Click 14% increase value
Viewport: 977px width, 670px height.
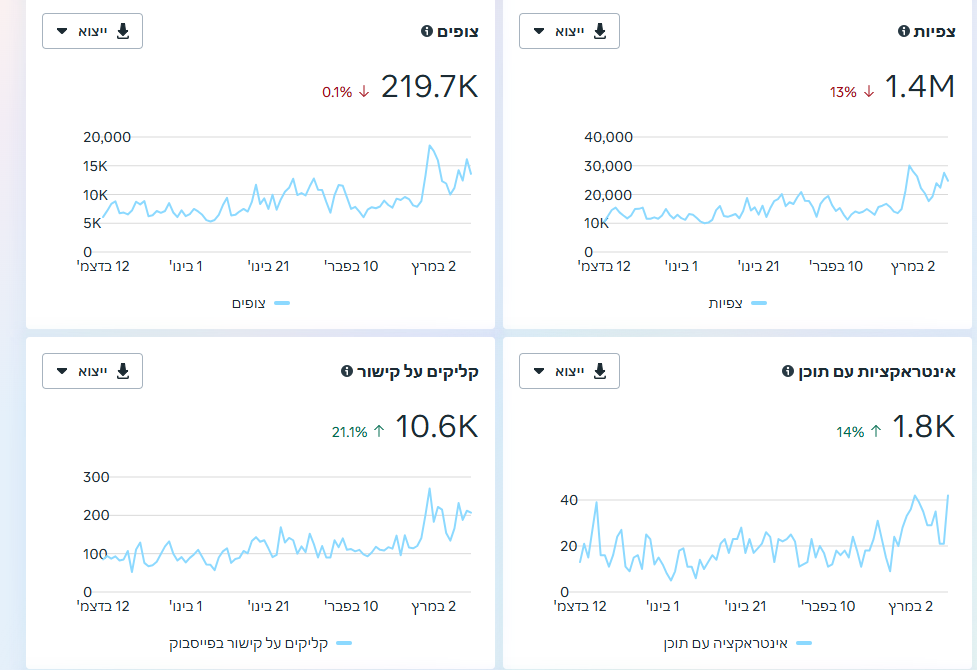pyautogui.click(x=850, y=432)
